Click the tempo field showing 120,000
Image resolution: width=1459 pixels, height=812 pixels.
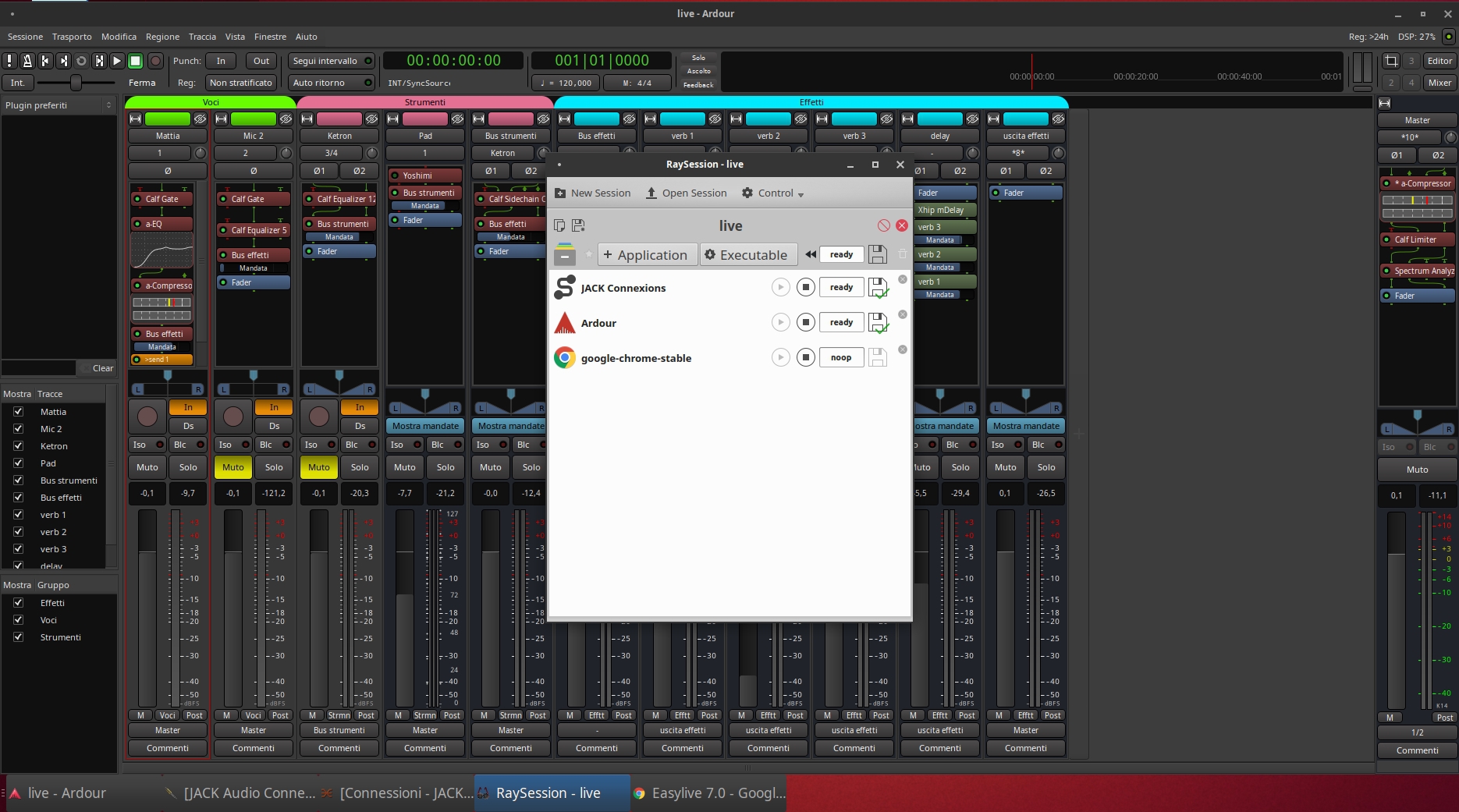[567, 83]
